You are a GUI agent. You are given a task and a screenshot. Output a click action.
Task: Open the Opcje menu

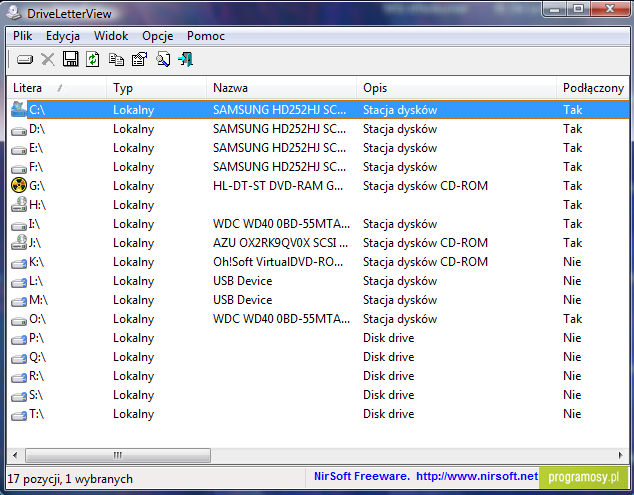click(158, 36)
